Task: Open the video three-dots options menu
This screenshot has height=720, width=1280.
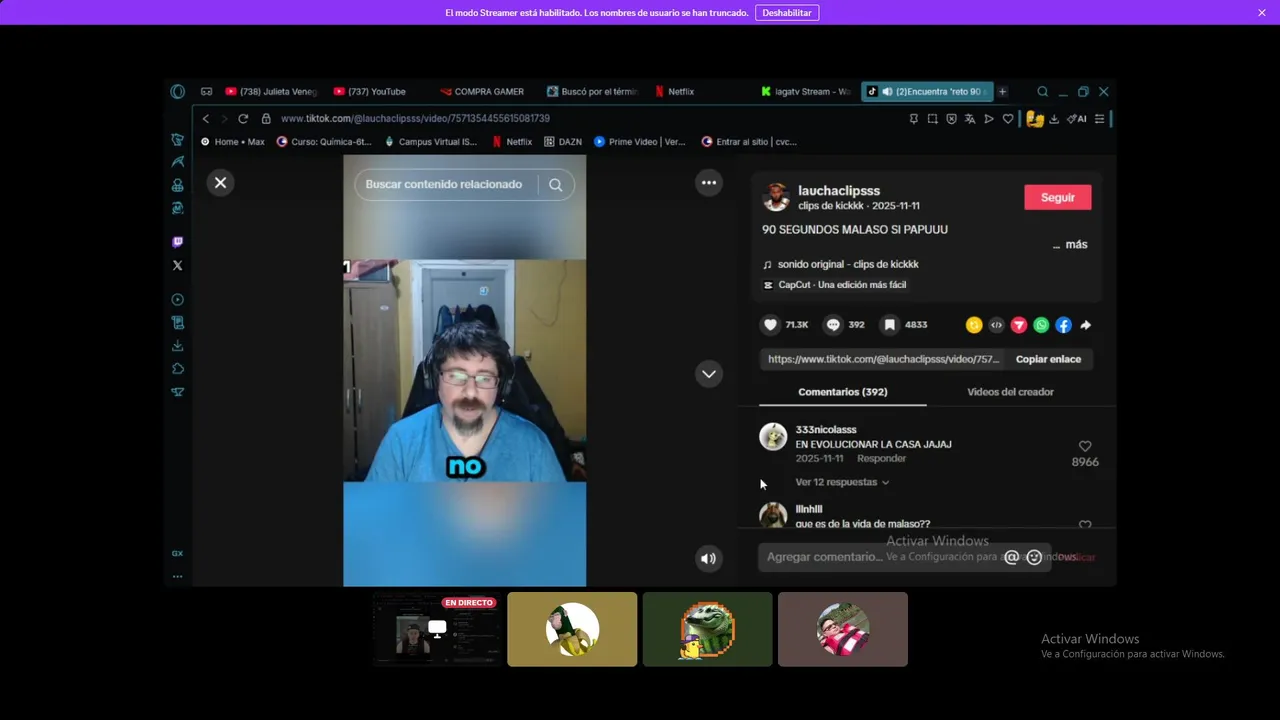Action: [709, 182]
